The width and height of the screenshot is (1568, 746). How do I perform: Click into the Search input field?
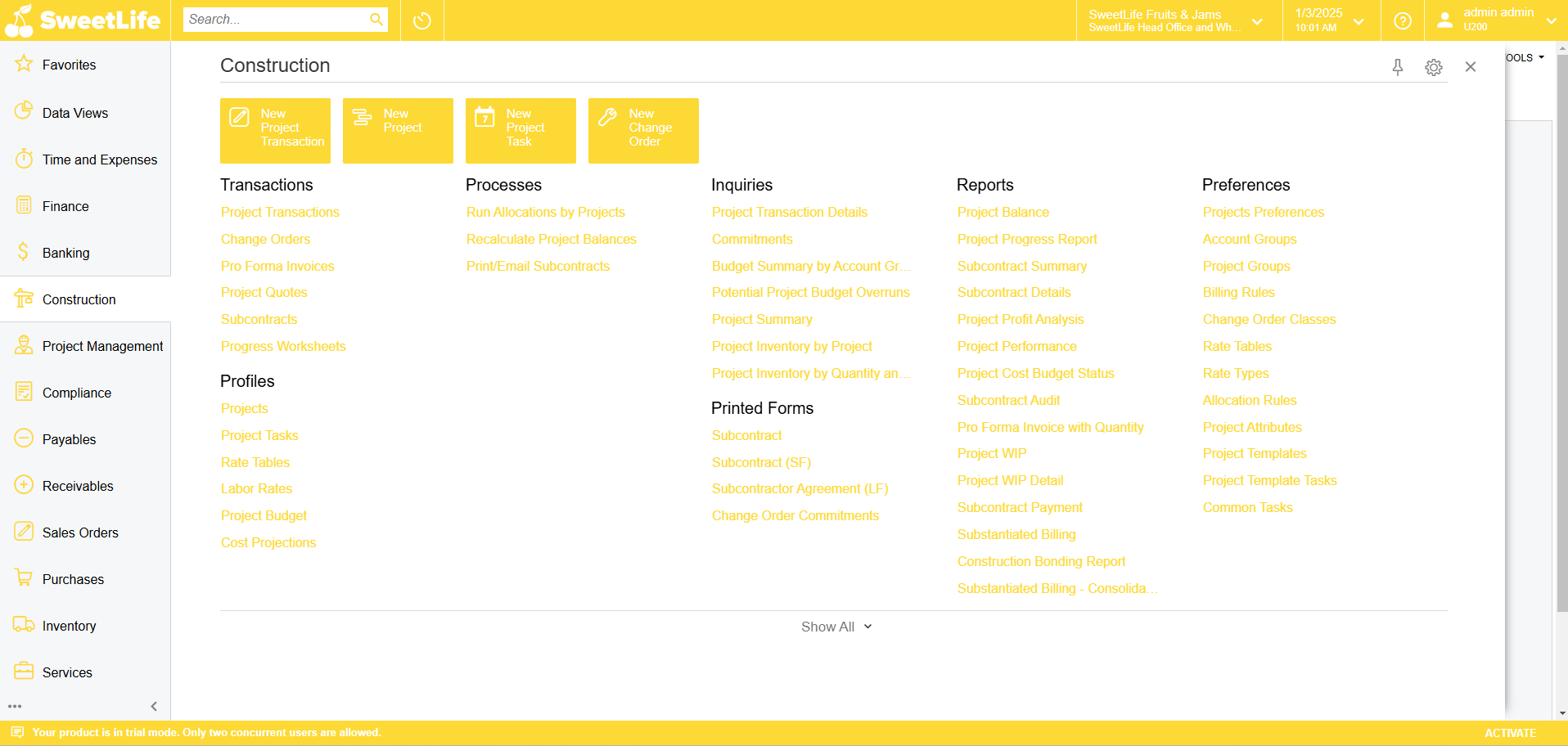coord(275,20)
